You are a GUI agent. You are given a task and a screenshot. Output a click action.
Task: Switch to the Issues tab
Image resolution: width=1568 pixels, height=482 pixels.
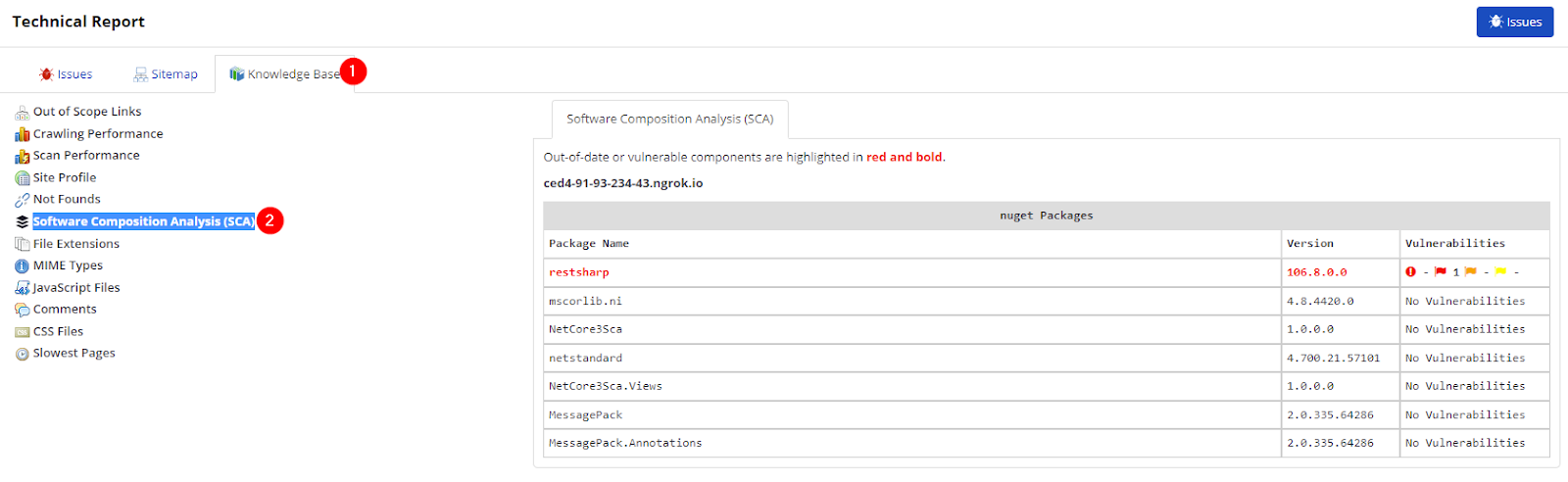click(x=66, y=74)
